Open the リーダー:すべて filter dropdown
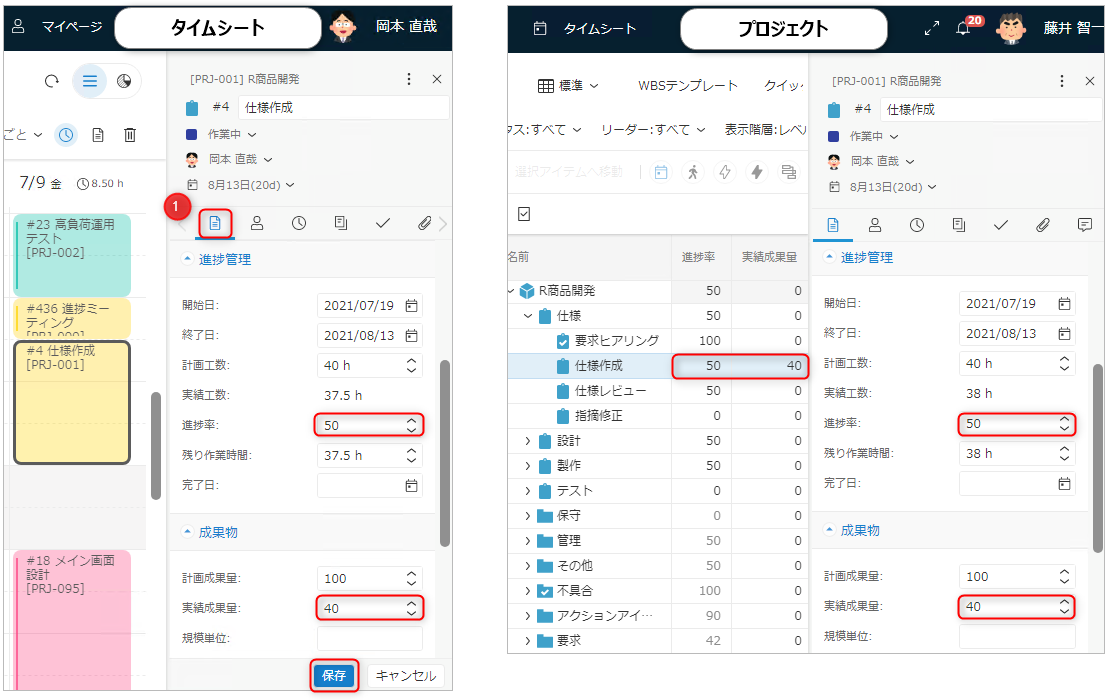The width and height of the screenshot is (1109, 700). tap(653, 129)
